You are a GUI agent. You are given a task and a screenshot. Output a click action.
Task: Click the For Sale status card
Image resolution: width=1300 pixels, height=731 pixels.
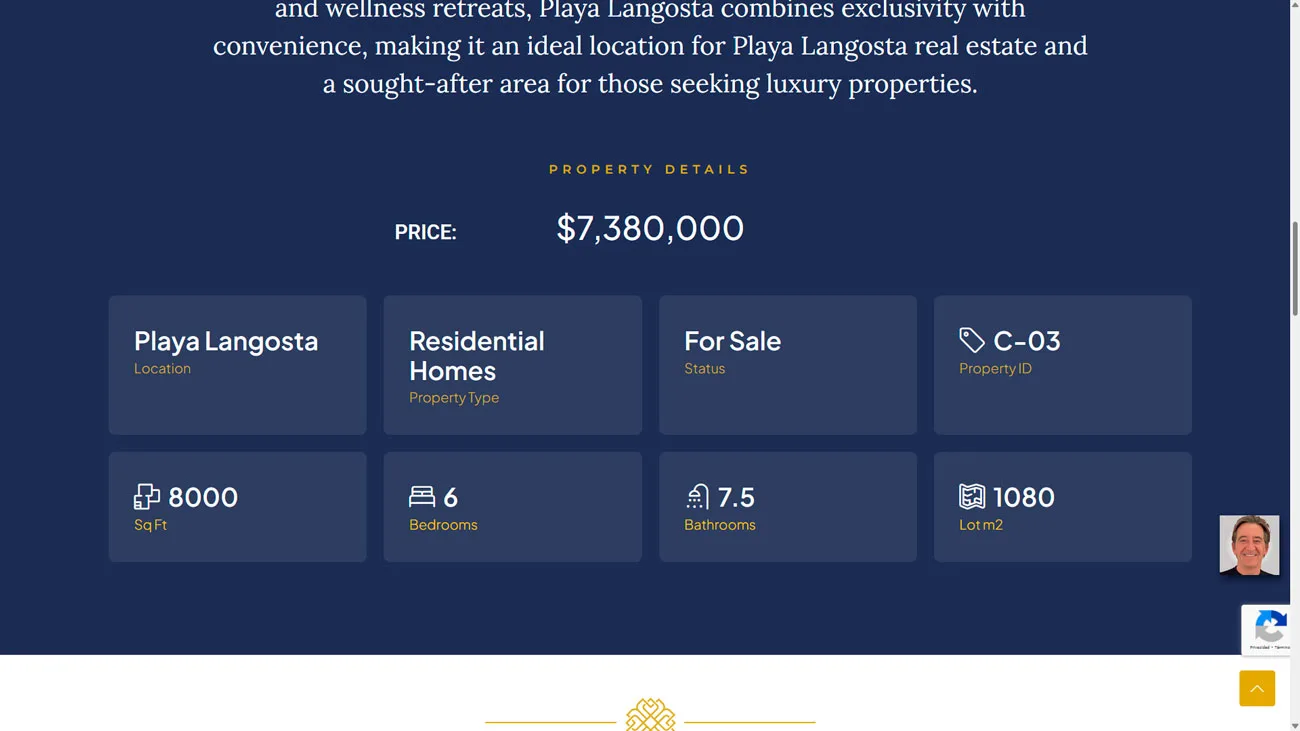(788, 365)
